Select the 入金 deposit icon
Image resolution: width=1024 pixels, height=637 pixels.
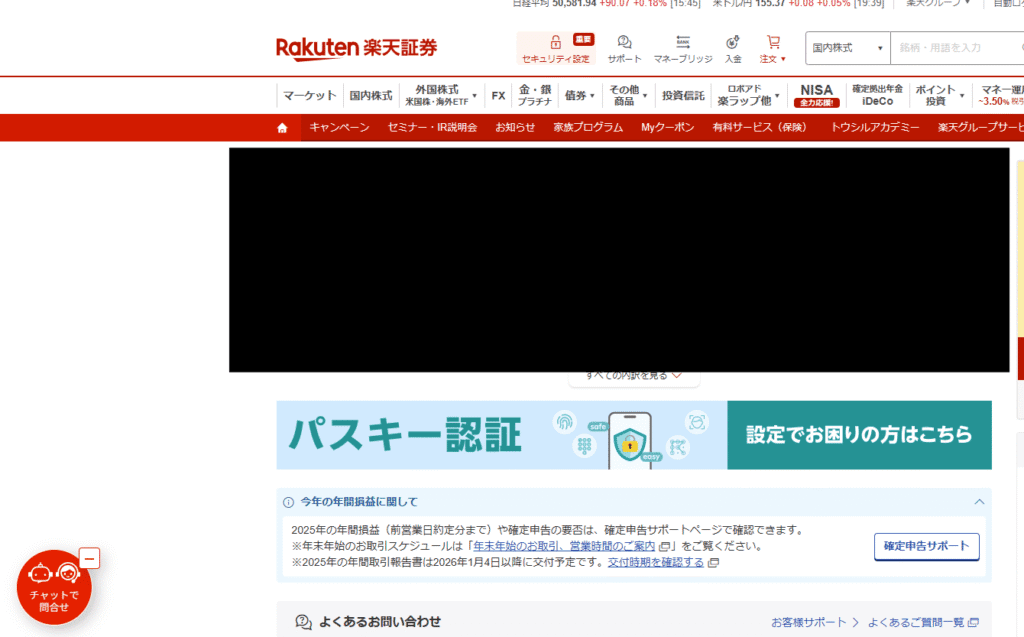point(733,46)
